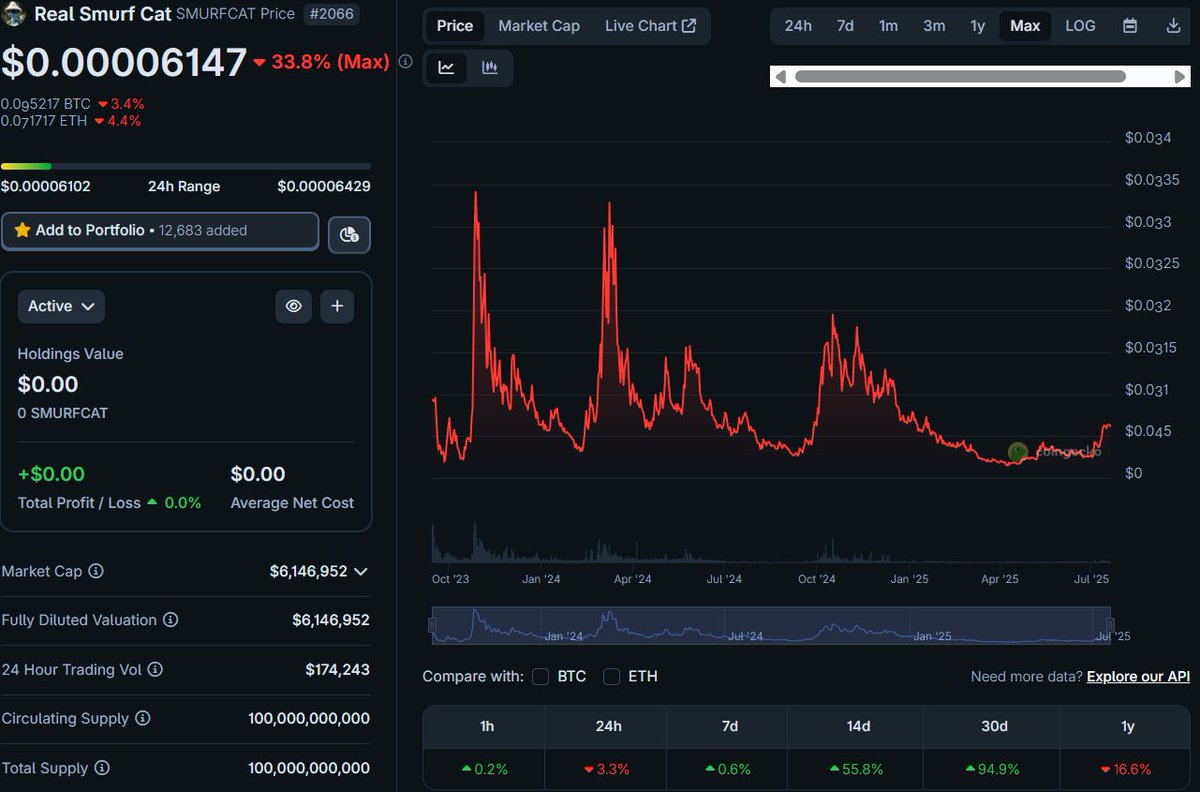Toggle holdings visibility eye icon
The width and height of the screenshot is (1200, 792).
[293, 306]
